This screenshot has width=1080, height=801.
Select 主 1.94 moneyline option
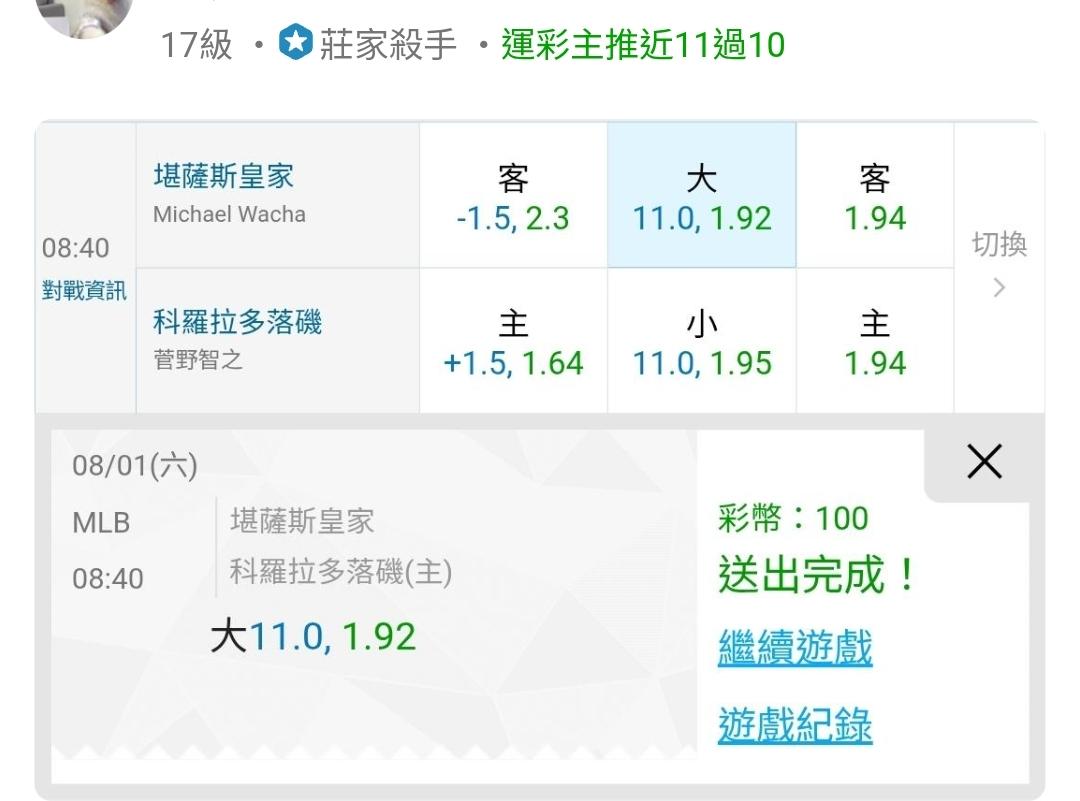click(875, 341)
